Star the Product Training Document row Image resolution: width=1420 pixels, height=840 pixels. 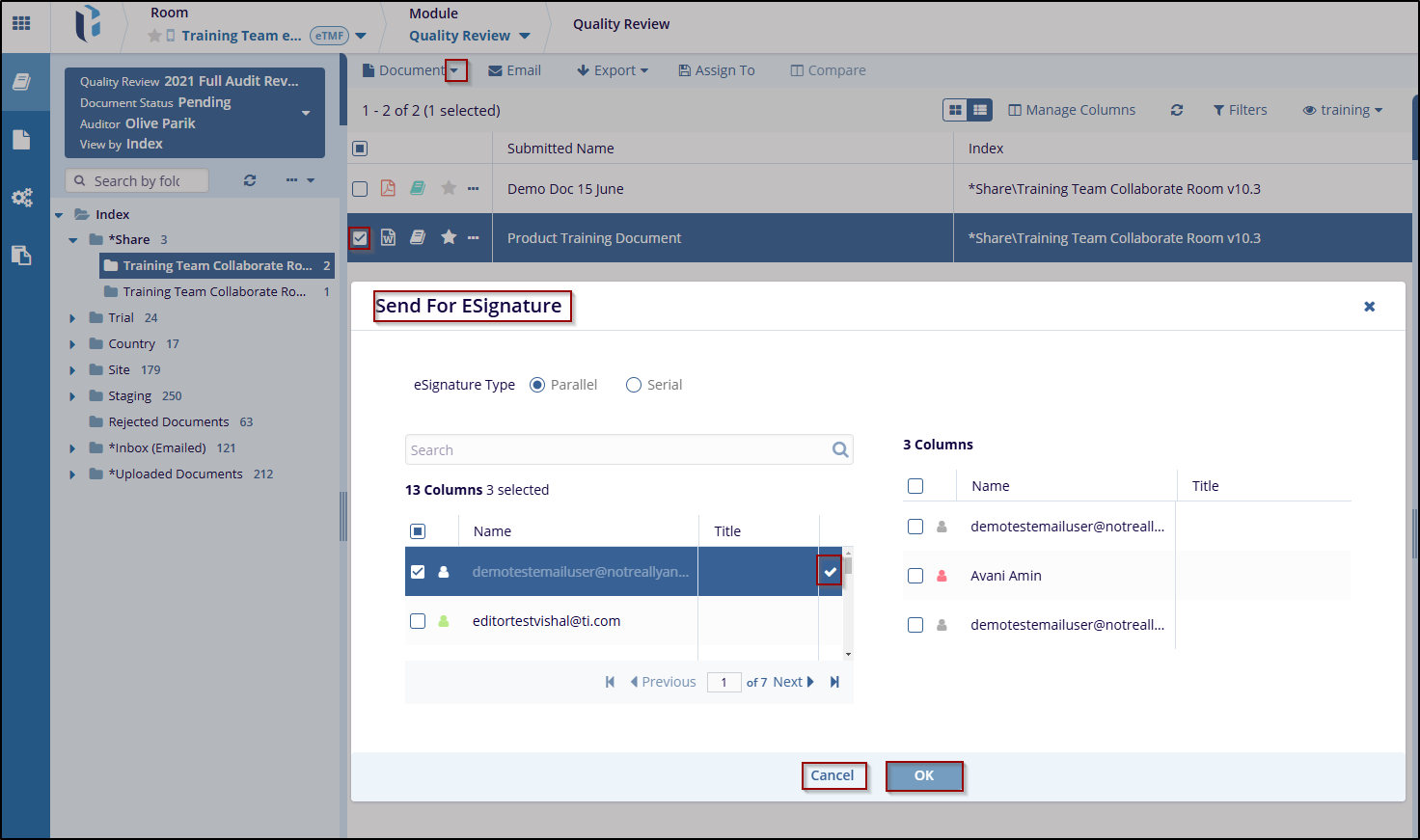[449, 237]
